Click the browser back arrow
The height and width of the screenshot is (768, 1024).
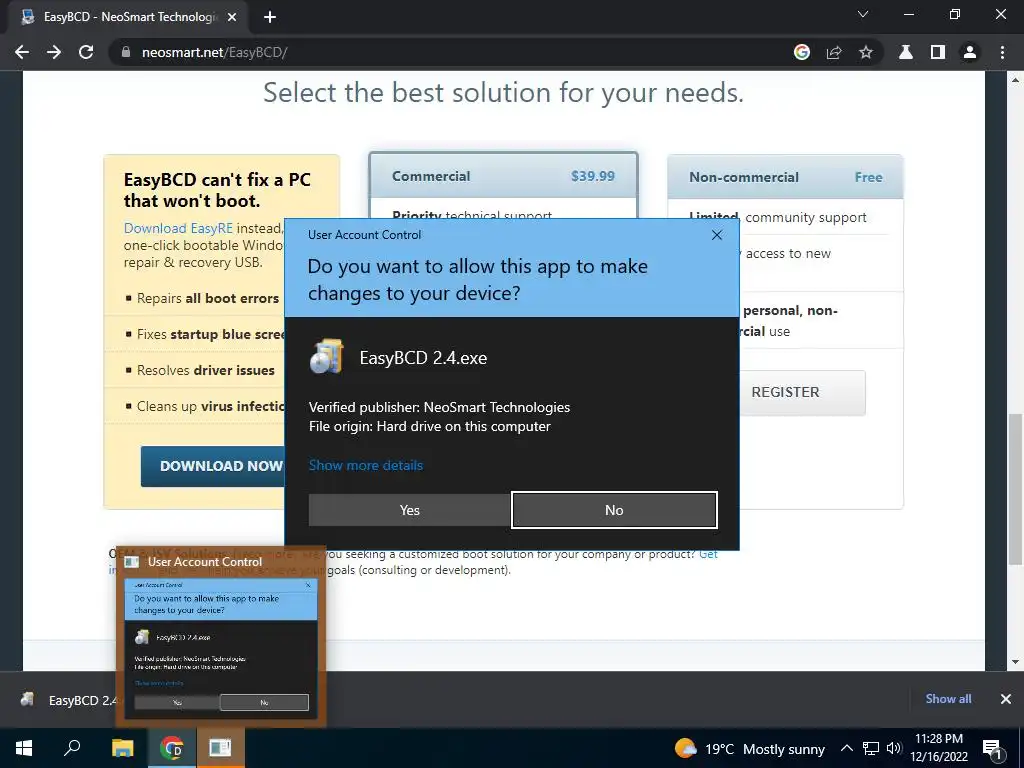(x=22, y=52)
